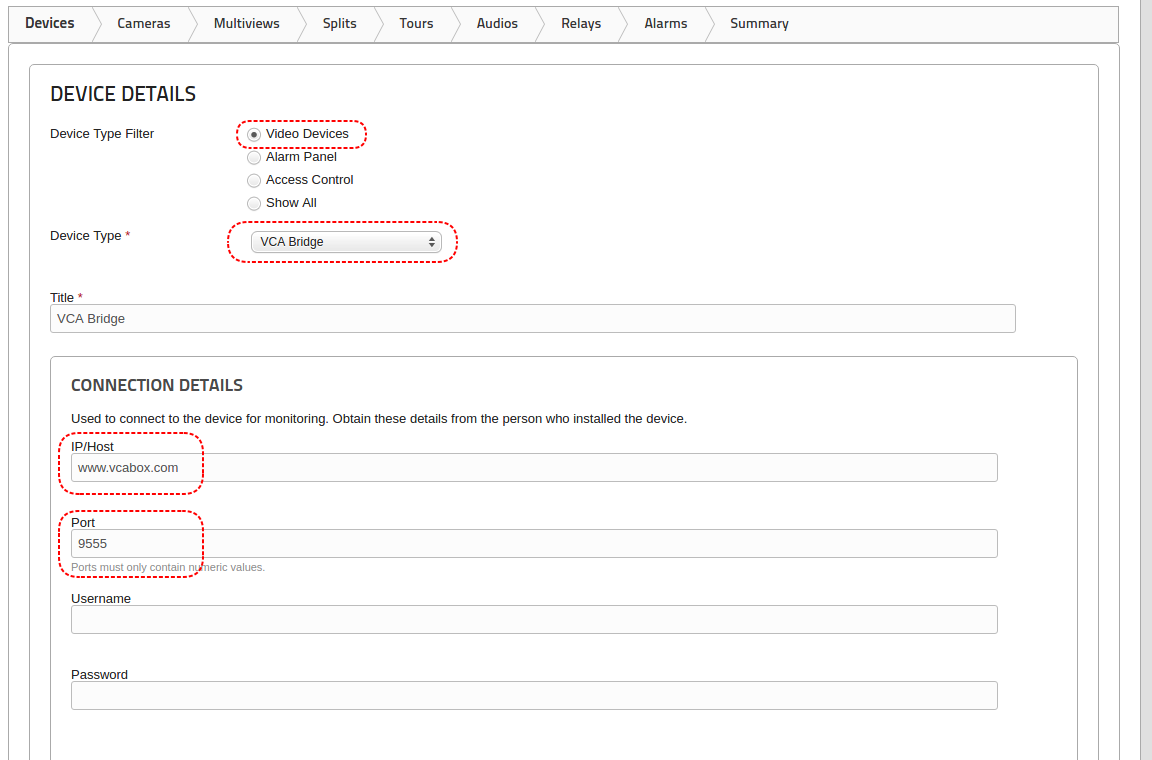Select the Access Control radio button
Viewport: 1152px width, 760px height.
tap(253, 180)
